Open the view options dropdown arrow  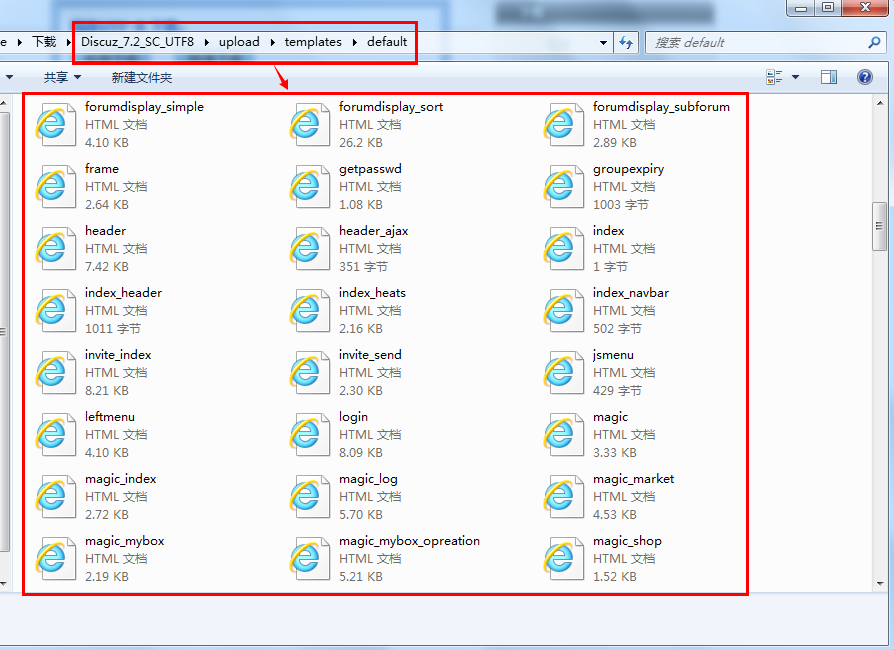point(795,77)
